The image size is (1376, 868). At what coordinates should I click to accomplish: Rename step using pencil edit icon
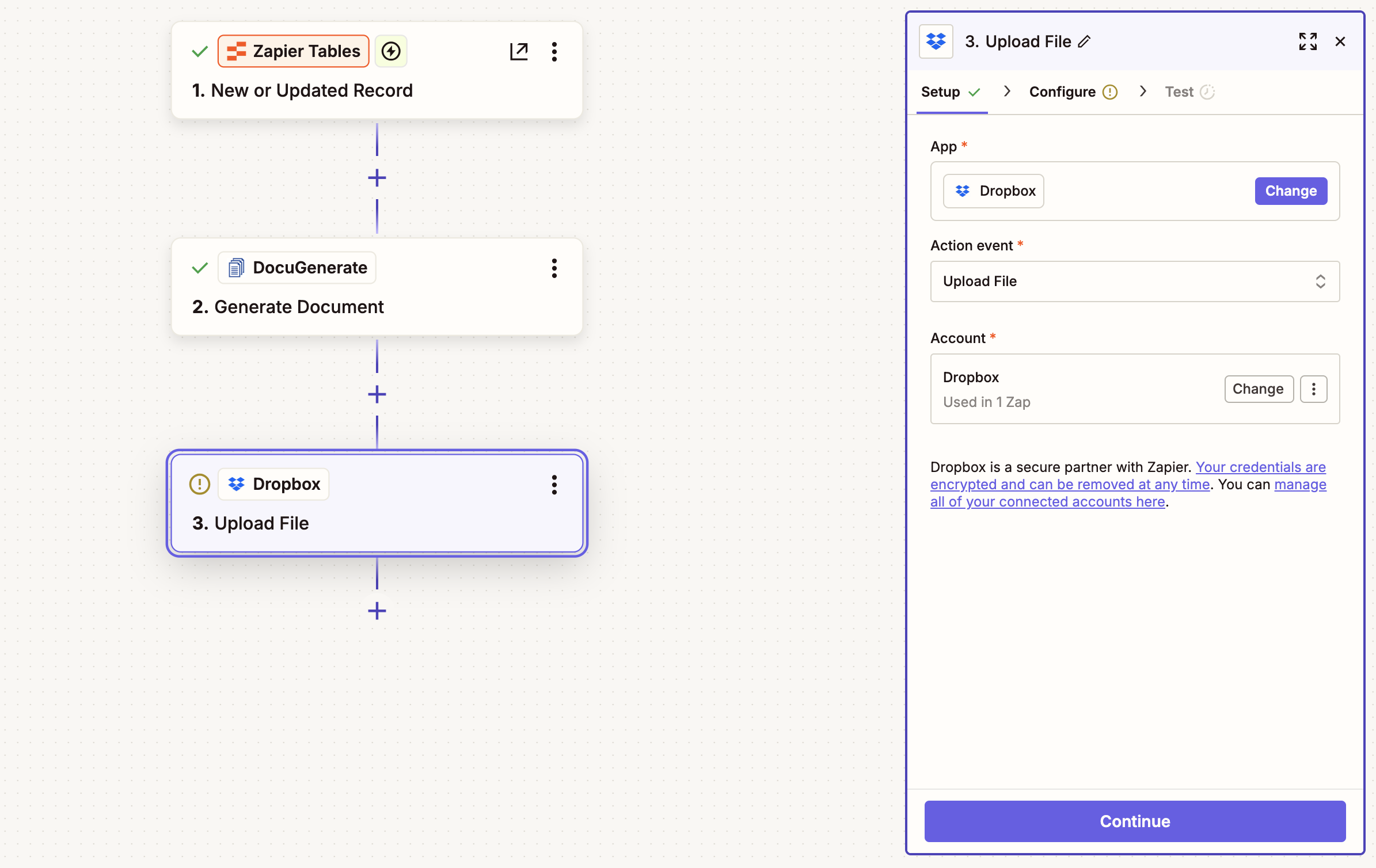click(x=1085, y=41)
